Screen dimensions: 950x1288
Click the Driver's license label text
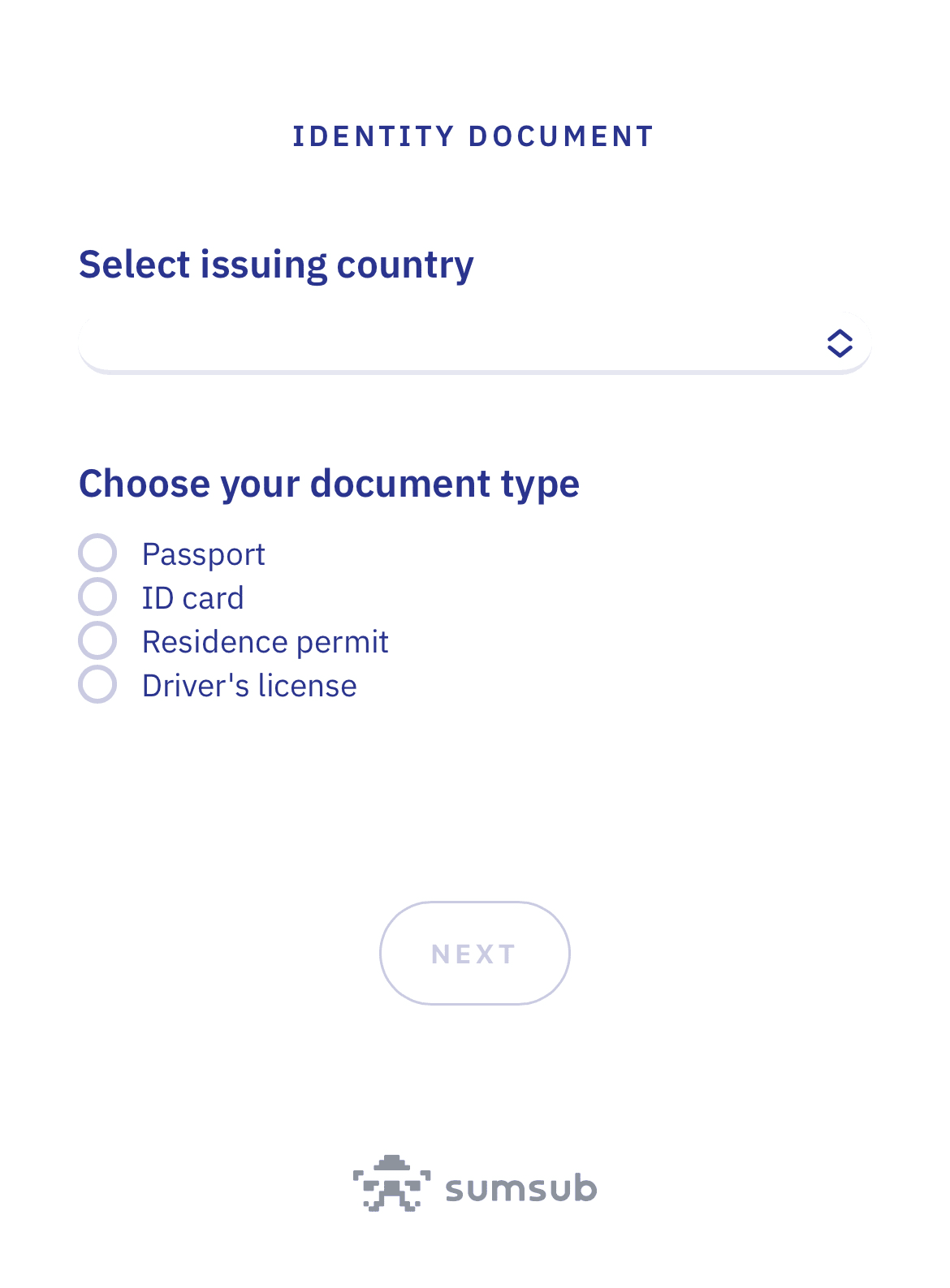point(249,686)
